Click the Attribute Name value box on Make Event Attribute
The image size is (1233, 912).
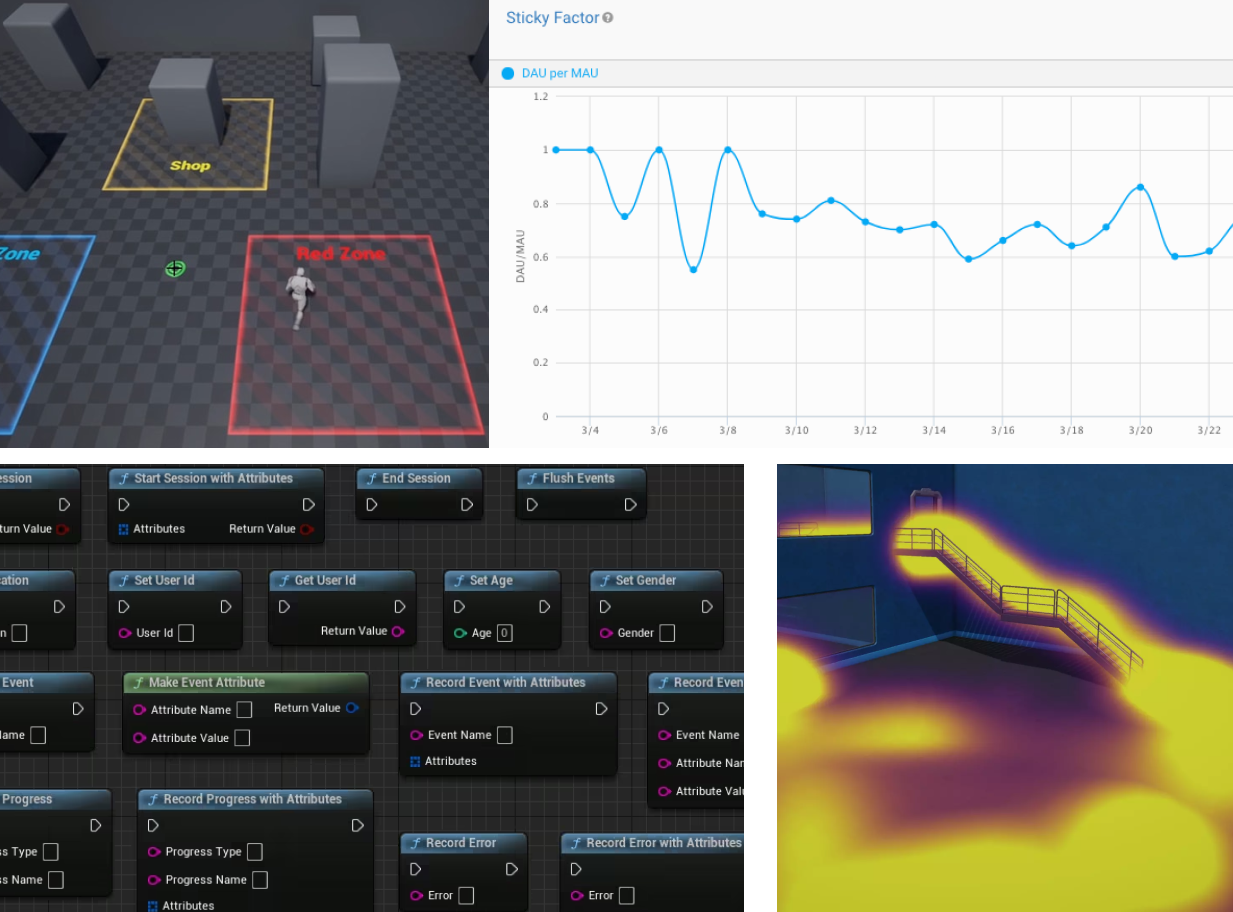[x=244, y=710]
